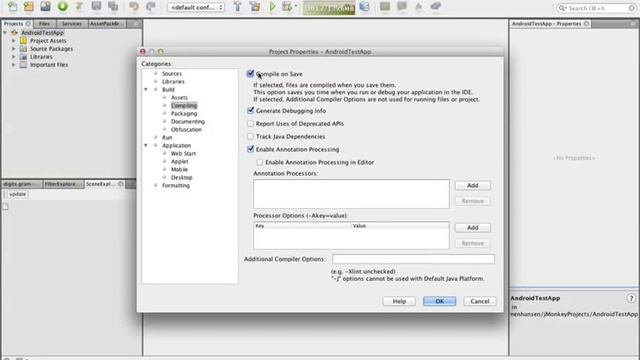Collapse the AndroidTestApp project node

click(5, 33)
